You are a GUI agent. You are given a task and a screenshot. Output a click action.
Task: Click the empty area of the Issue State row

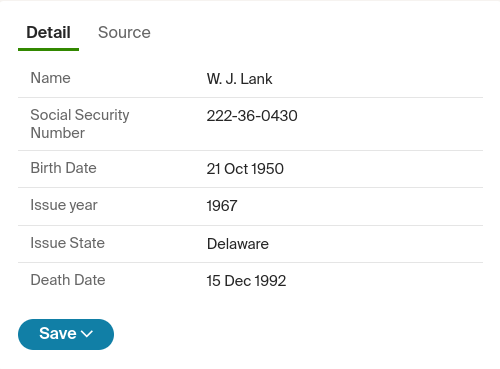pyautogui.click(x=375, y=244)
